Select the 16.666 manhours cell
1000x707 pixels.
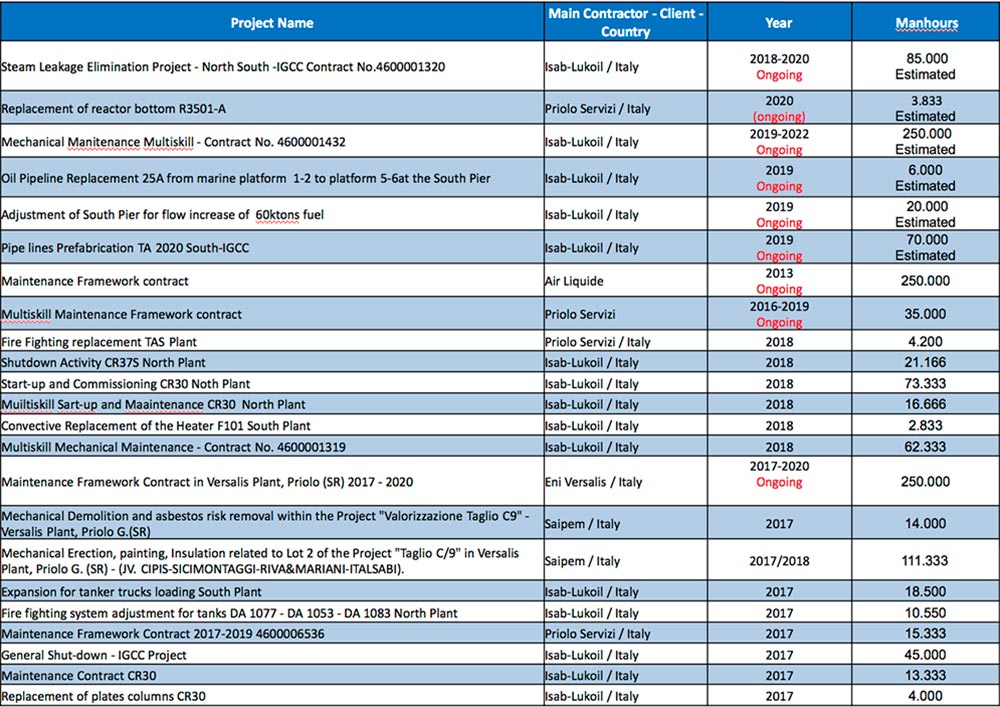926,404
